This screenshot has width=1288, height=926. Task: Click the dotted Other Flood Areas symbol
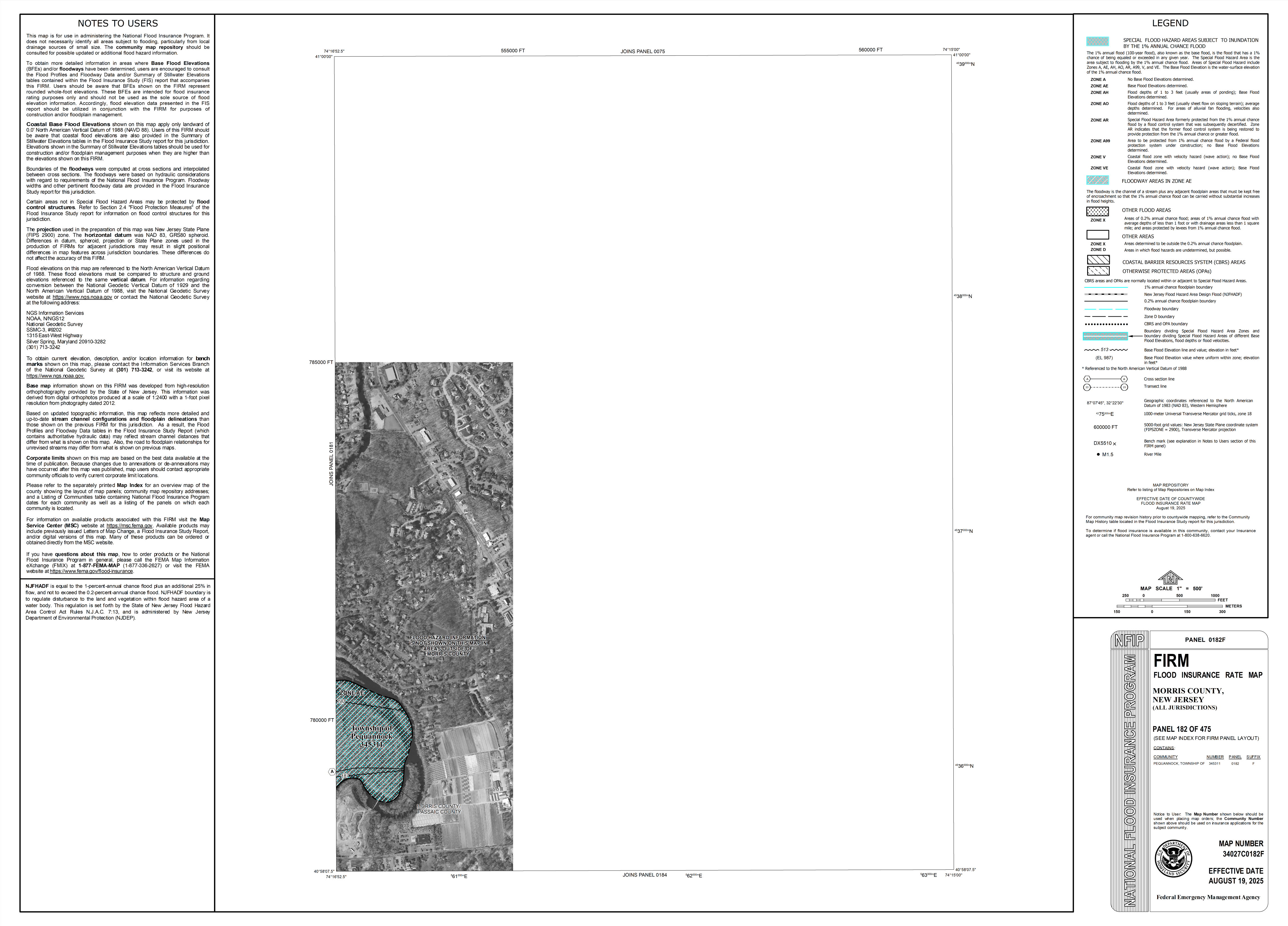pos(1097,211)
